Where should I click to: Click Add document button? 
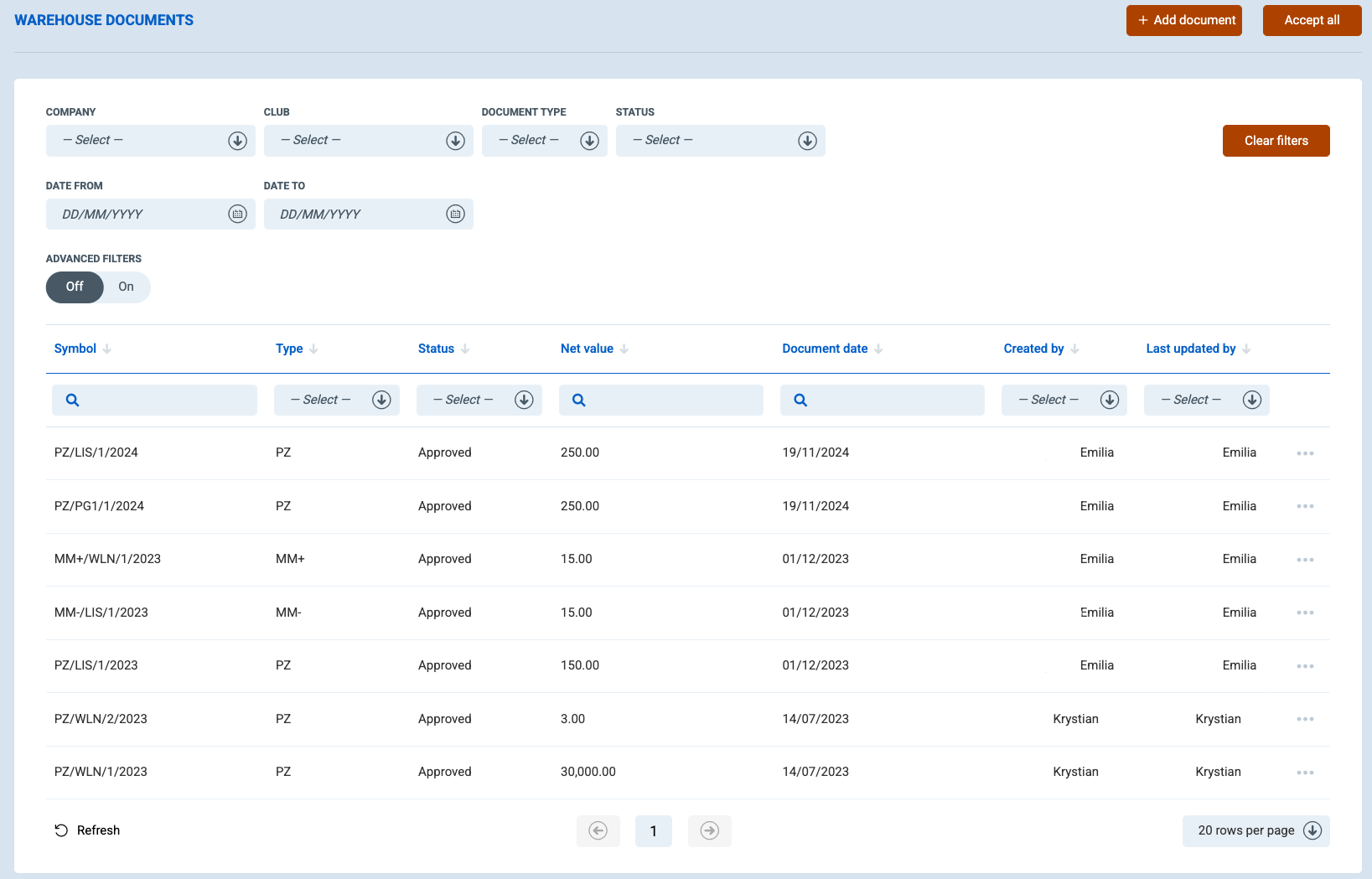pos(1184,20)
